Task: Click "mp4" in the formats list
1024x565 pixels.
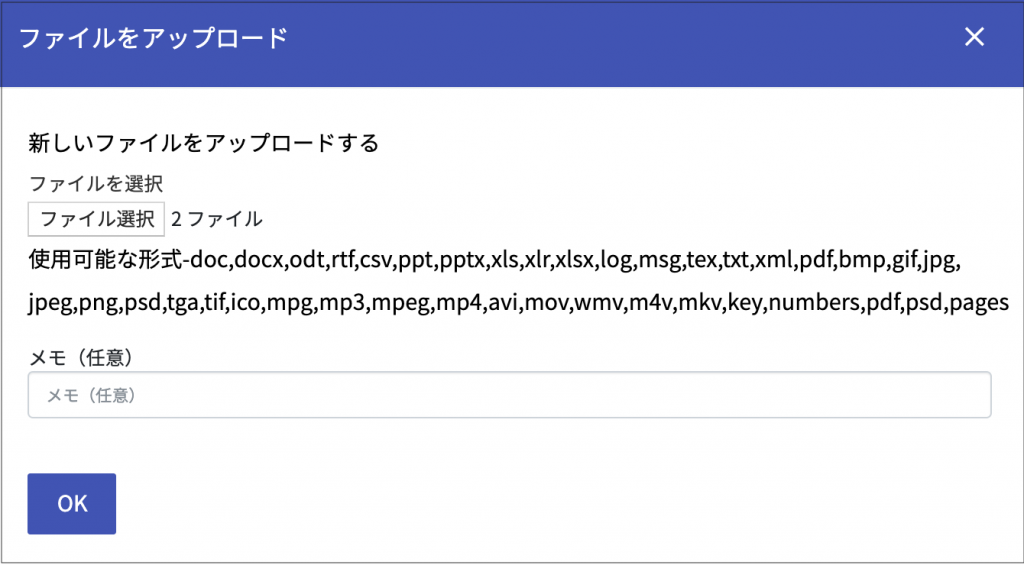Action: click(458, 305)
